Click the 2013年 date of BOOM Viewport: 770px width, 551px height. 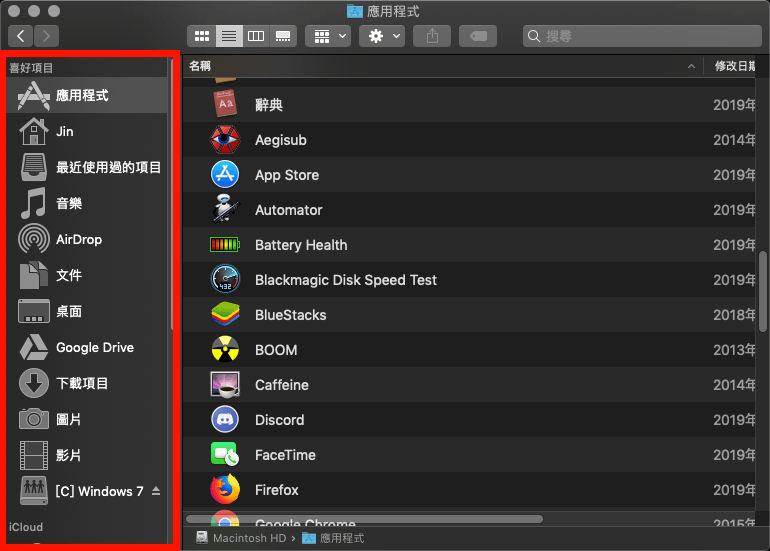[734, 350]
